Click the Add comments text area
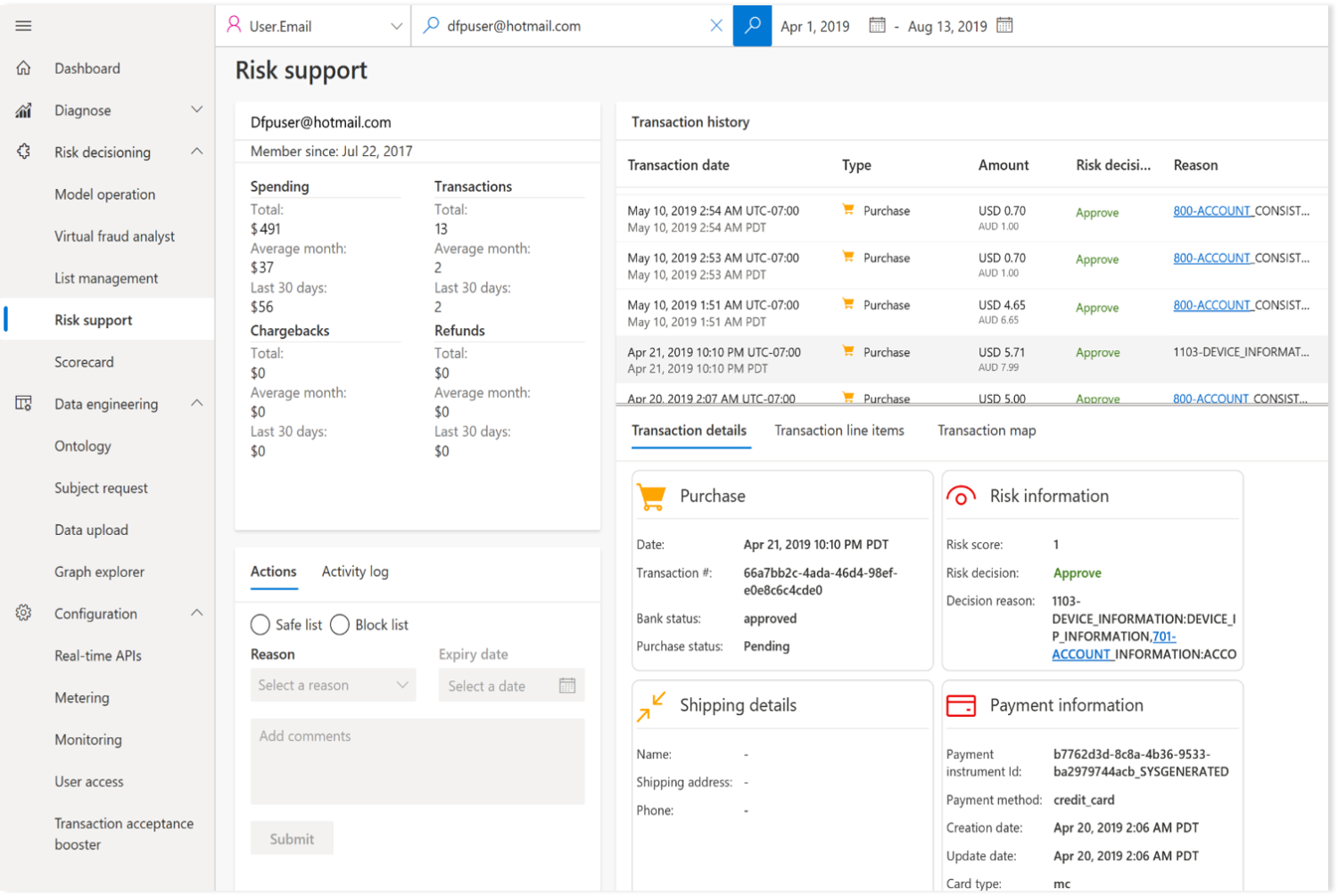 pyautogui.click(x=417, y=760)
